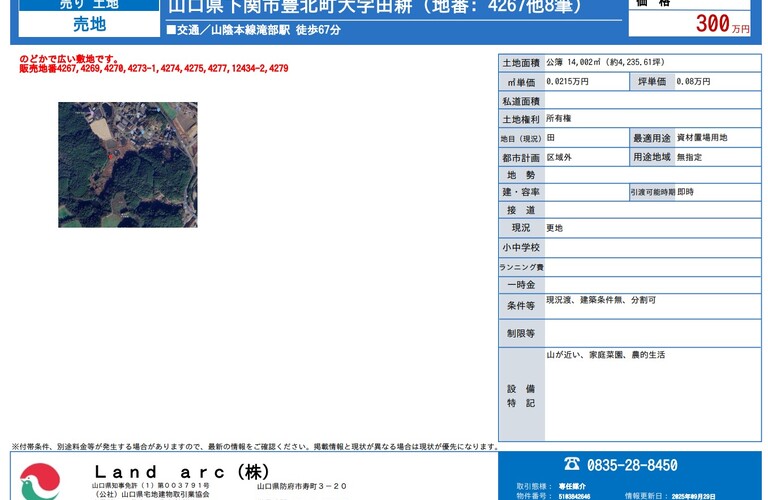
Task: Click the 取引態様 value 専任媒介
Action: tap(572, 486)
